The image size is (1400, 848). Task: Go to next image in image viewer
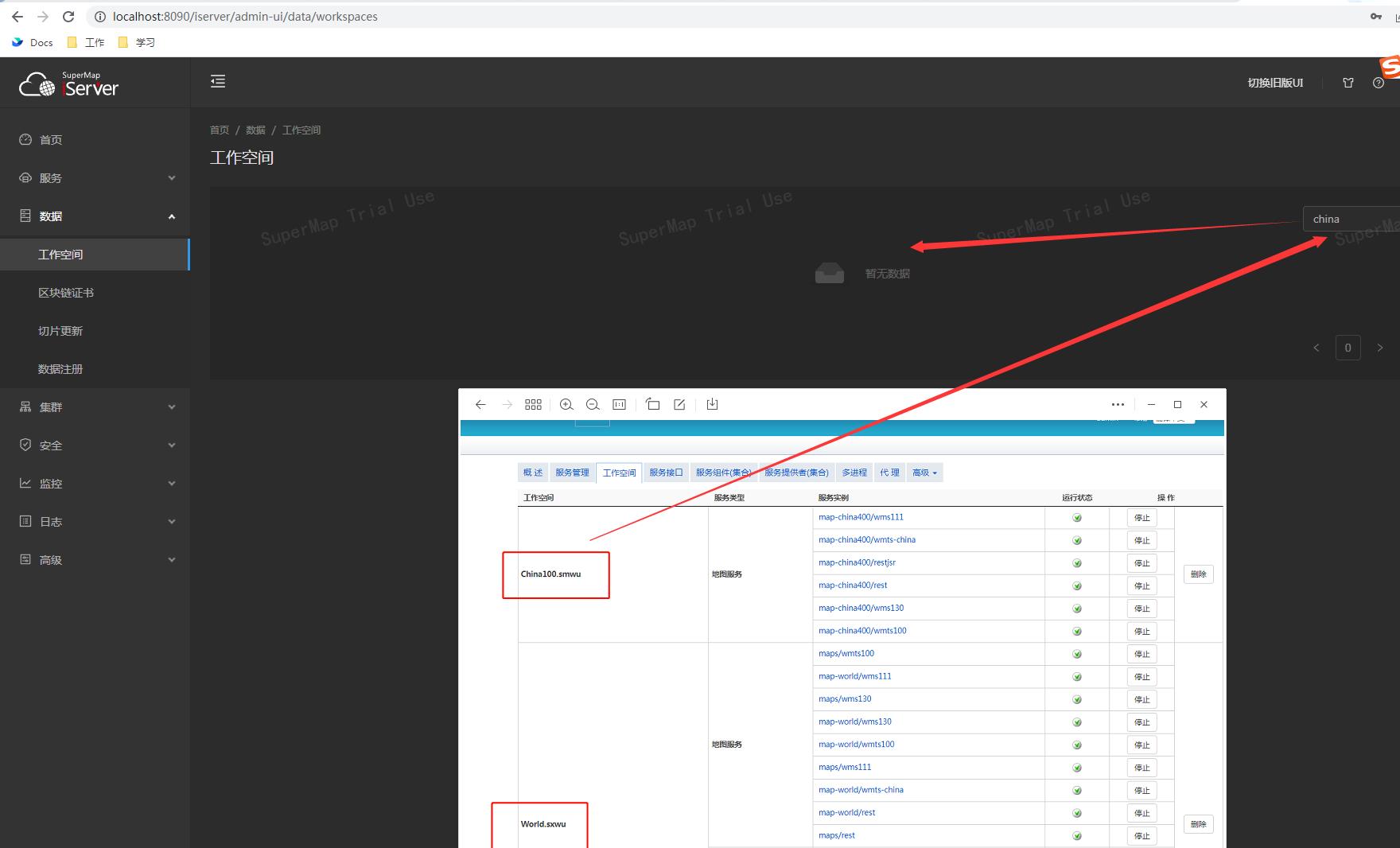[x=507, y=404]
